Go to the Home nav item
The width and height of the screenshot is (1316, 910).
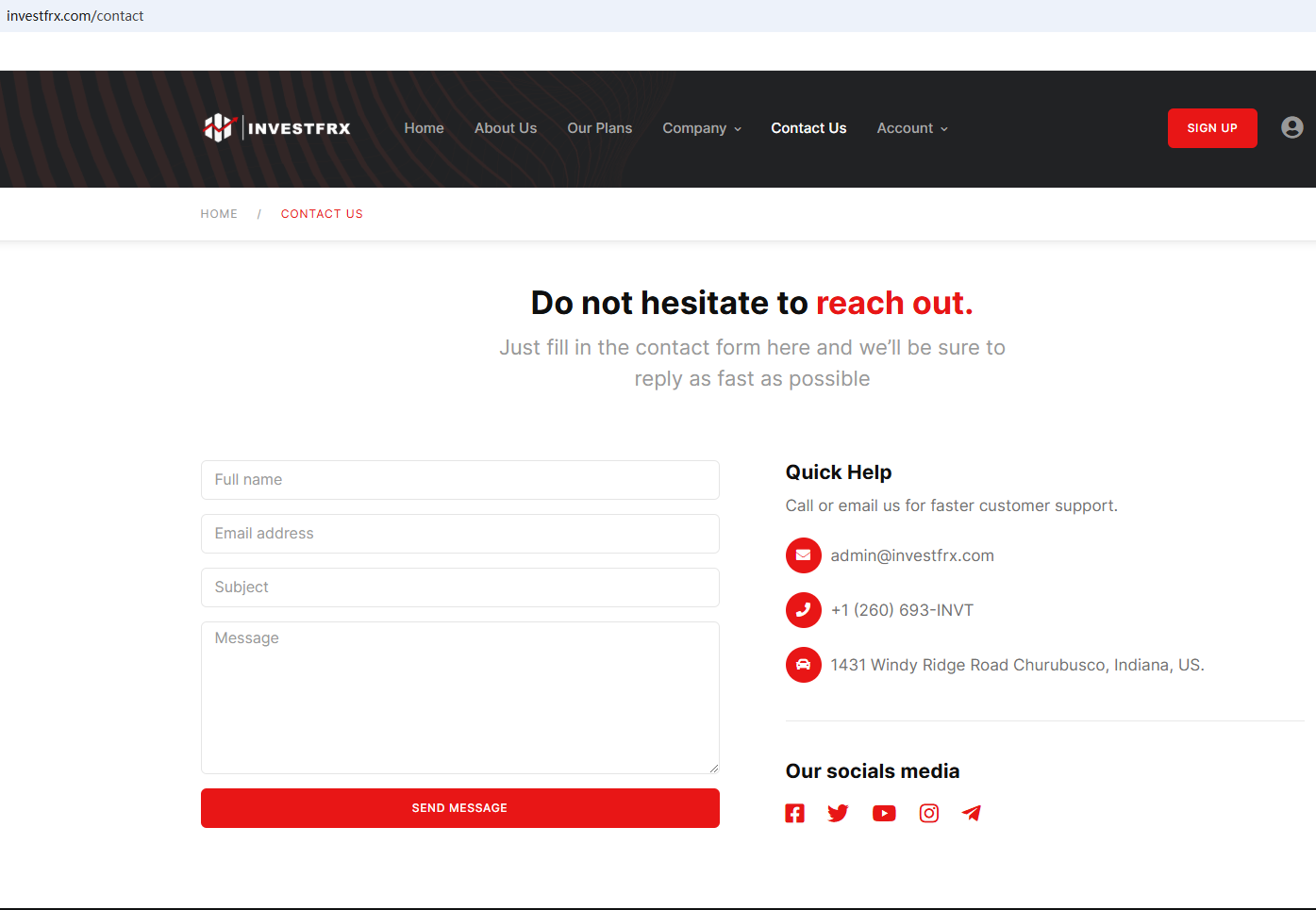pyautogui.click(x=425, y=128)
